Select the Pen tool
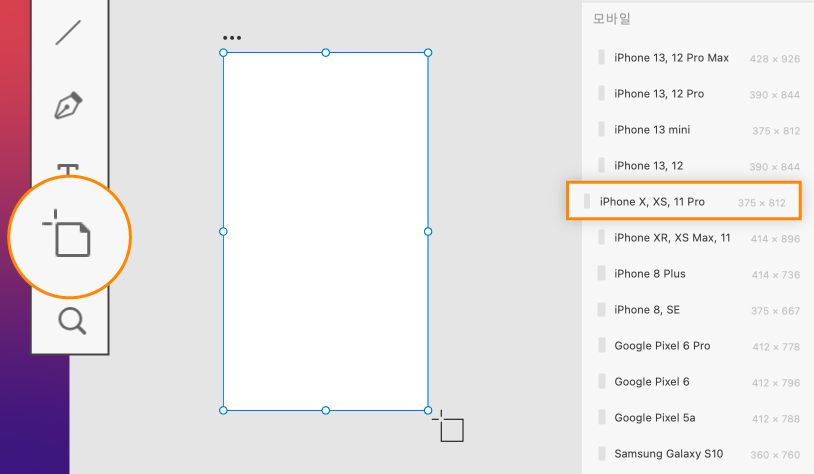This screenshot has height=474, width=814. tap(68, 105)
